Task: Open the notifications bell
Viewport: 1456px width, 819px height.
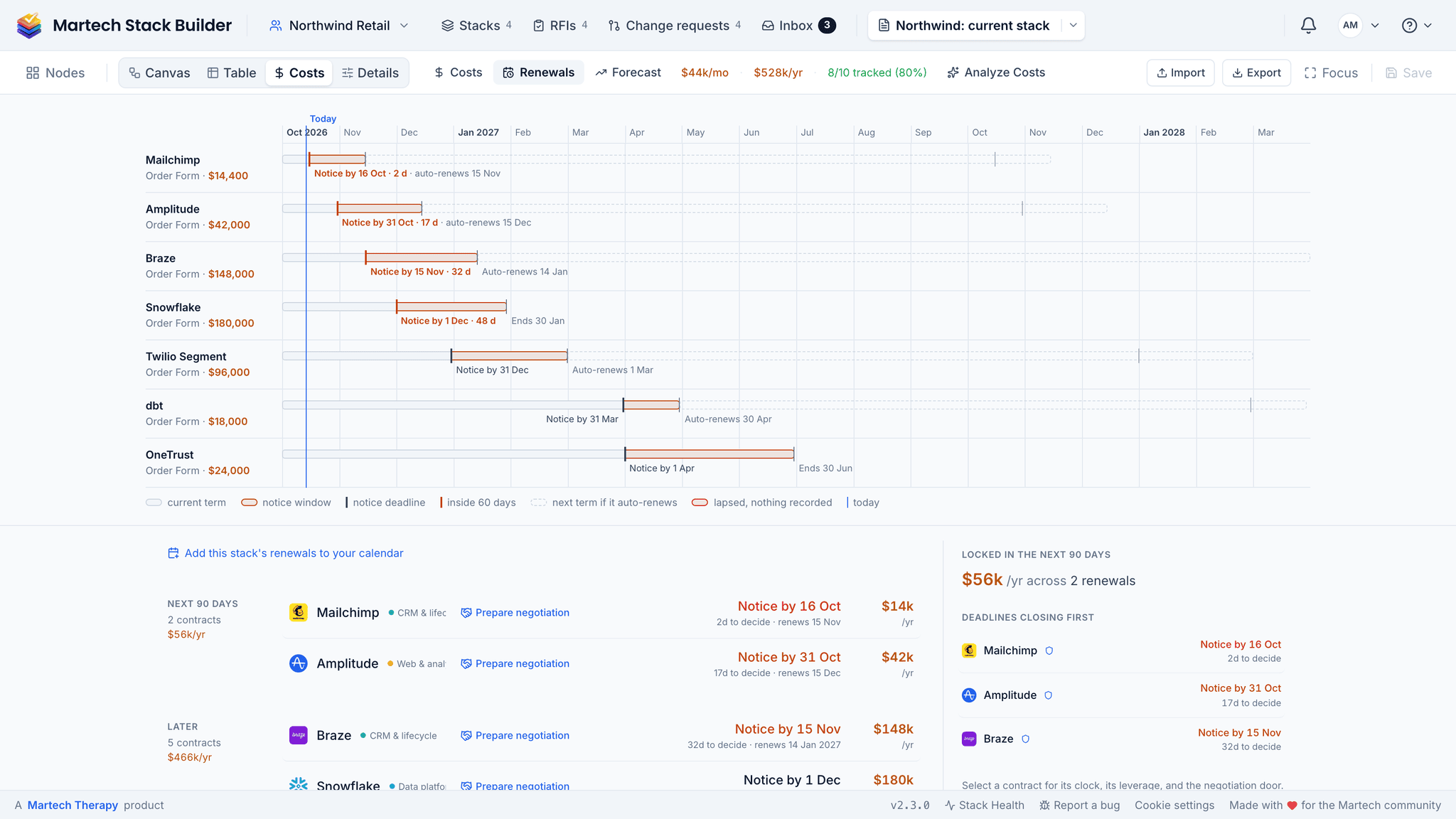Action: pos(1308,26)
